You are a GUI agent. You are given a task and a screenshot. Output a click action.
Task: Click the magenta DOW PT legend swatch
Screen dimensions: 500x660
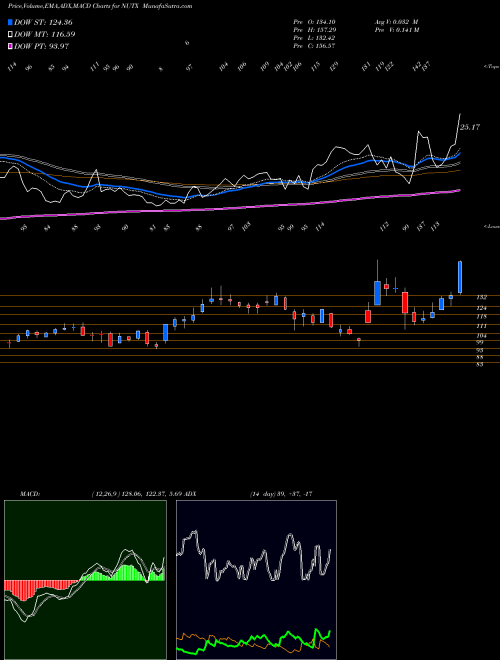click(11, 46)
